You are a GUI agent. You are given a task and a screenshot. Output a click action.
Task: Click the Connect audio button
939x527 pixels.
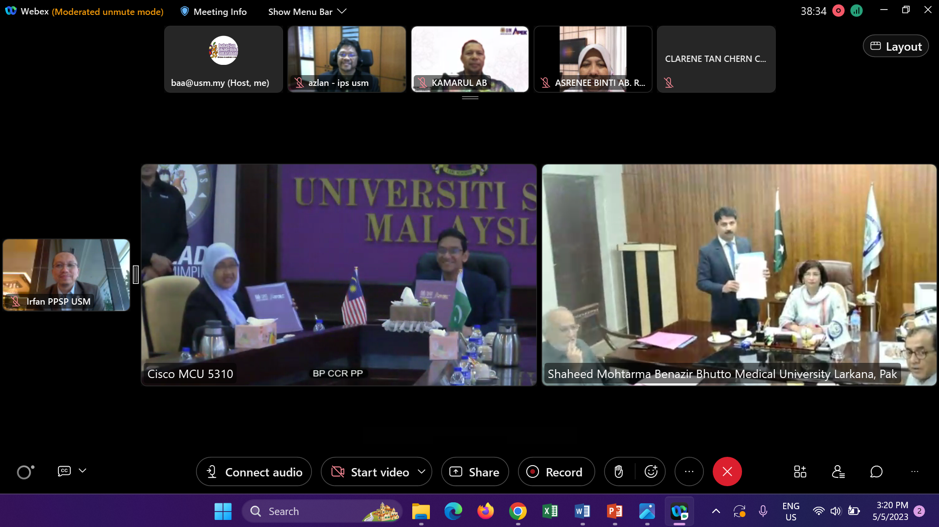[254, 472]
